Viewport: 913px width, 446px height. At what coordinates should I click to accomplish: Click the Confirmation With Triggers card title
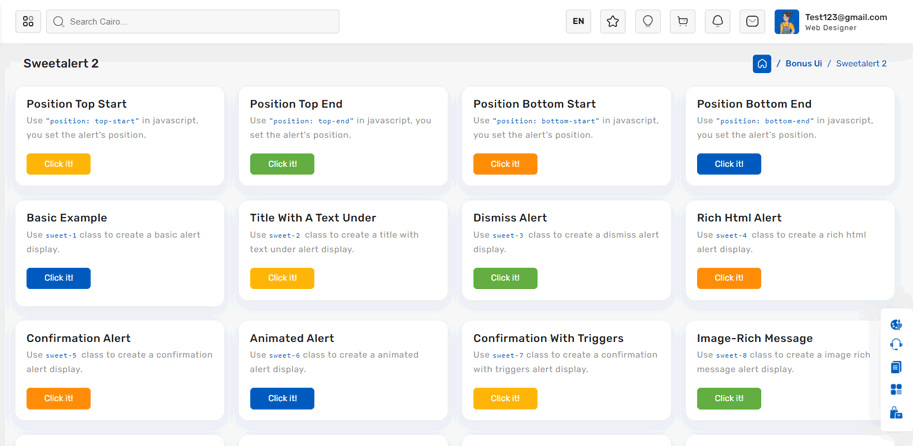tap(548, 338)
